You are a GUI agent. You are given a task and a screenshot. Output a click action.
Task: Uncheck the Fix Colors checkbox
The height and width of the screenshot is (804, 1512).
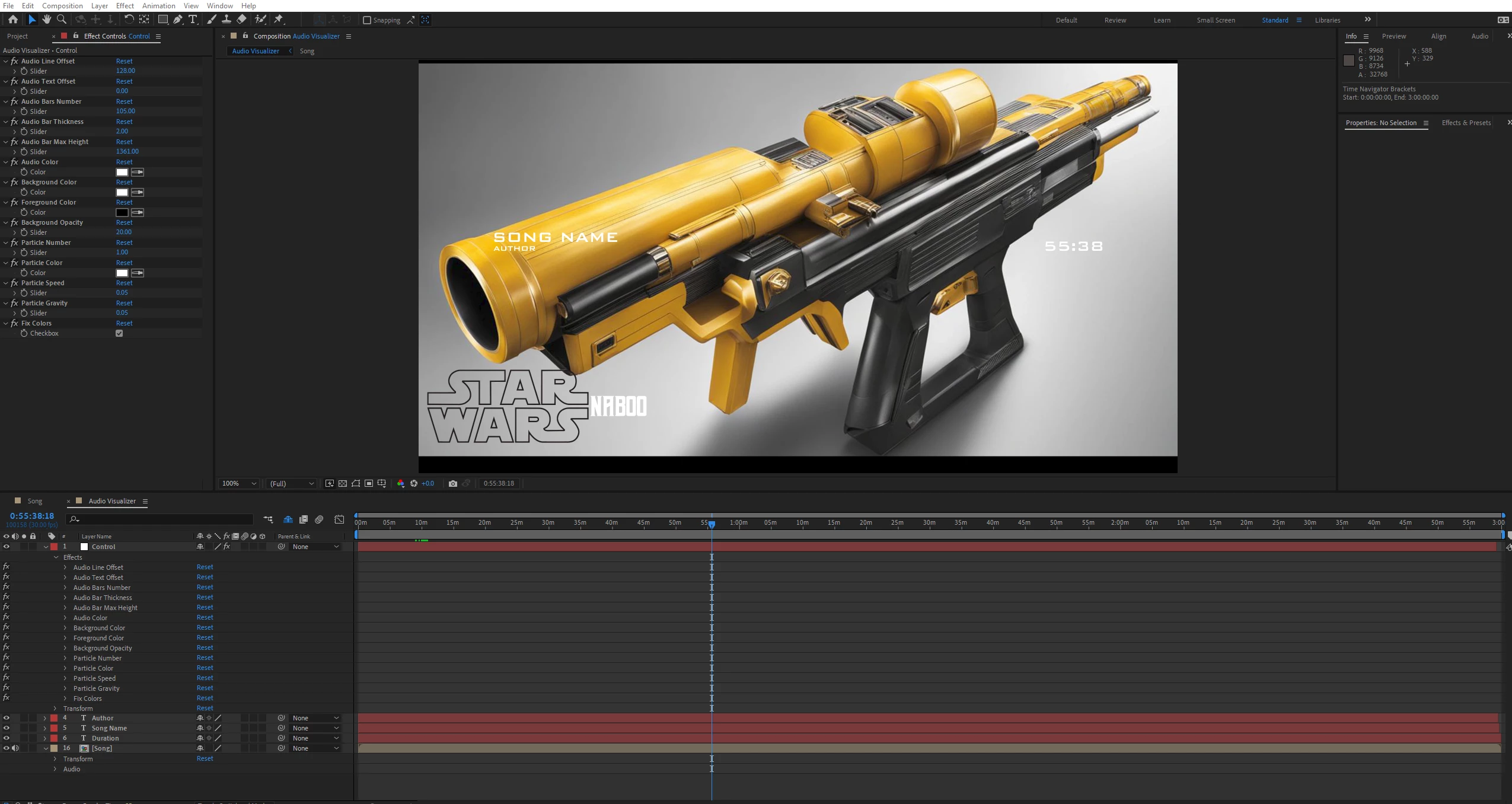119,333
